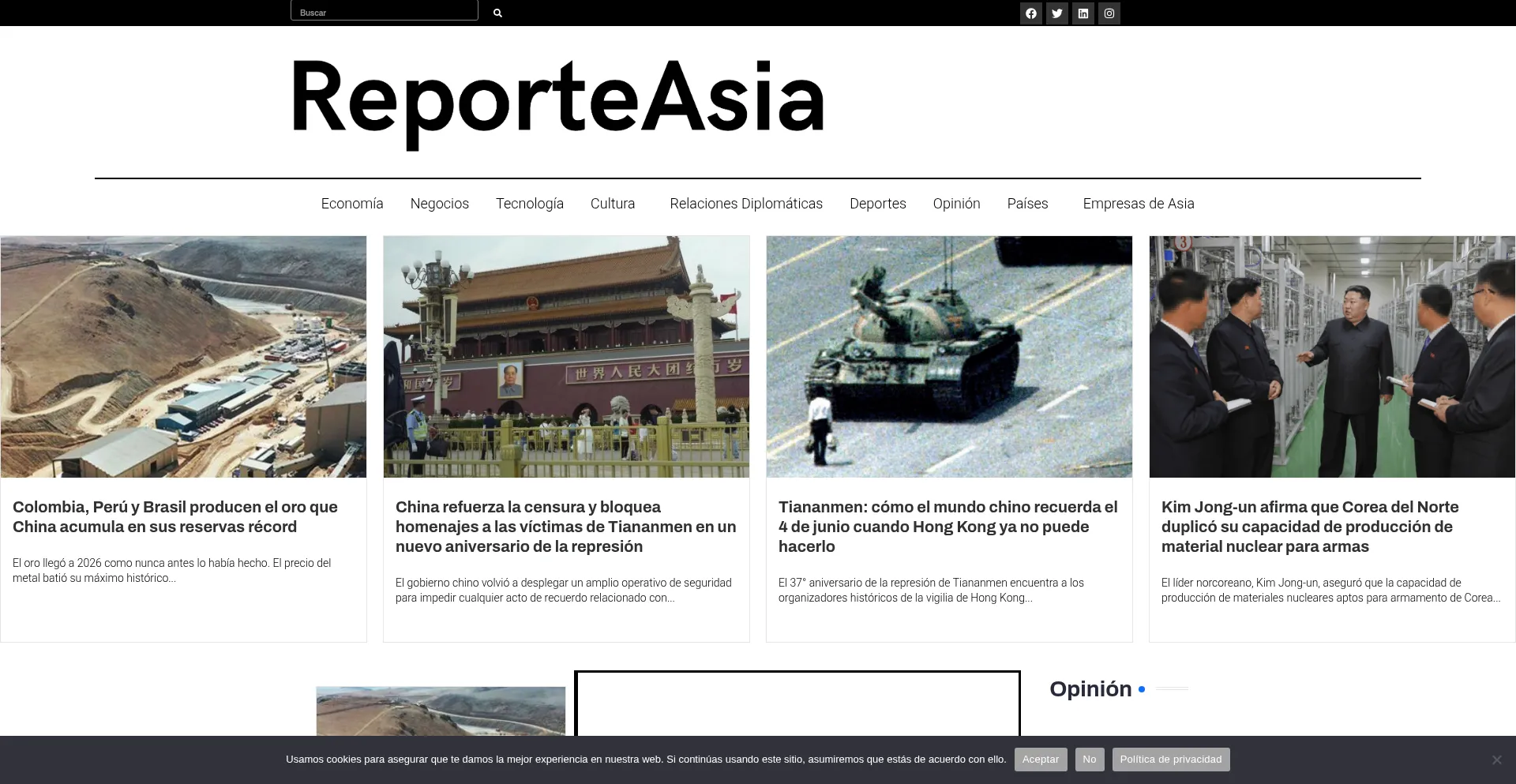Open the partially visible mine thumbnail below

[x=441, y=711]
